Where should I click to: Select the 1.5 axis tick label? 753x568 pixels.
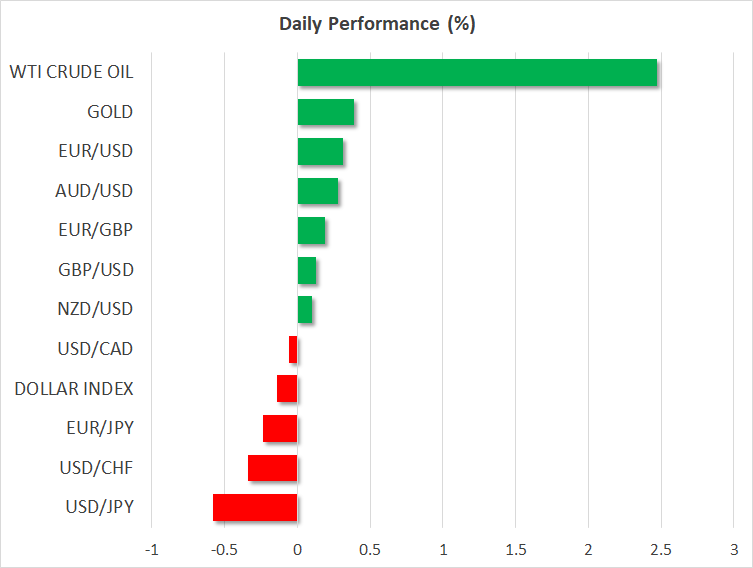point(515,549)
